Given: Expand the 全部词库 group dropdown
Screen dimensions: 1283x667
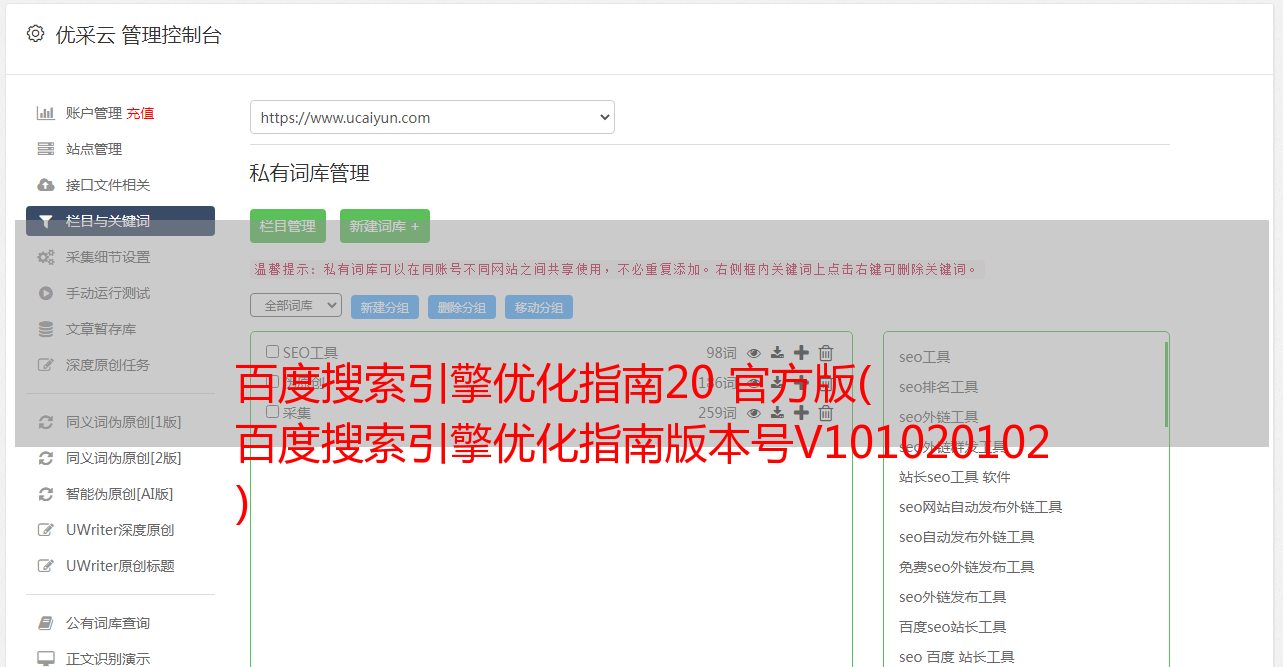Looking at the screenshot, I should pyautogui.click(x=296, y=305).
